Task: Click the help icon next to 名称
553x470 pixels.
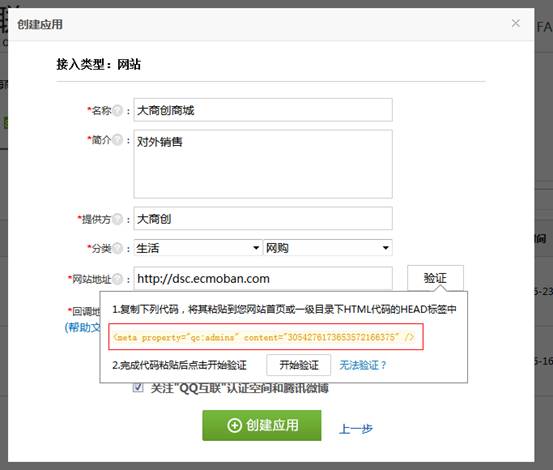Action: tap(118, 110)
